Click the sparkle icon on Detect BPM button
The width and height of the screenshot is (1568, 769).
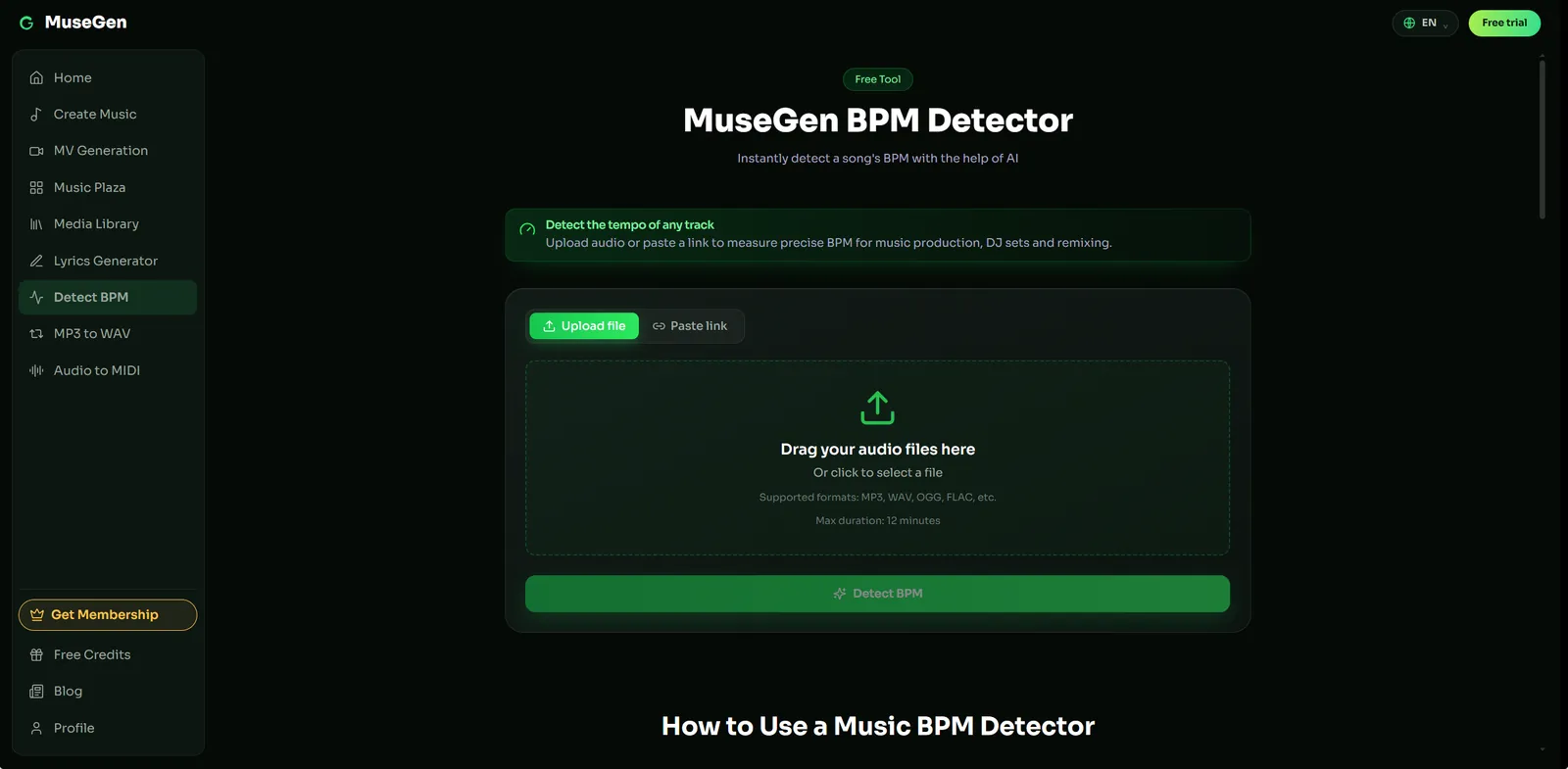[x=840, y=594]
